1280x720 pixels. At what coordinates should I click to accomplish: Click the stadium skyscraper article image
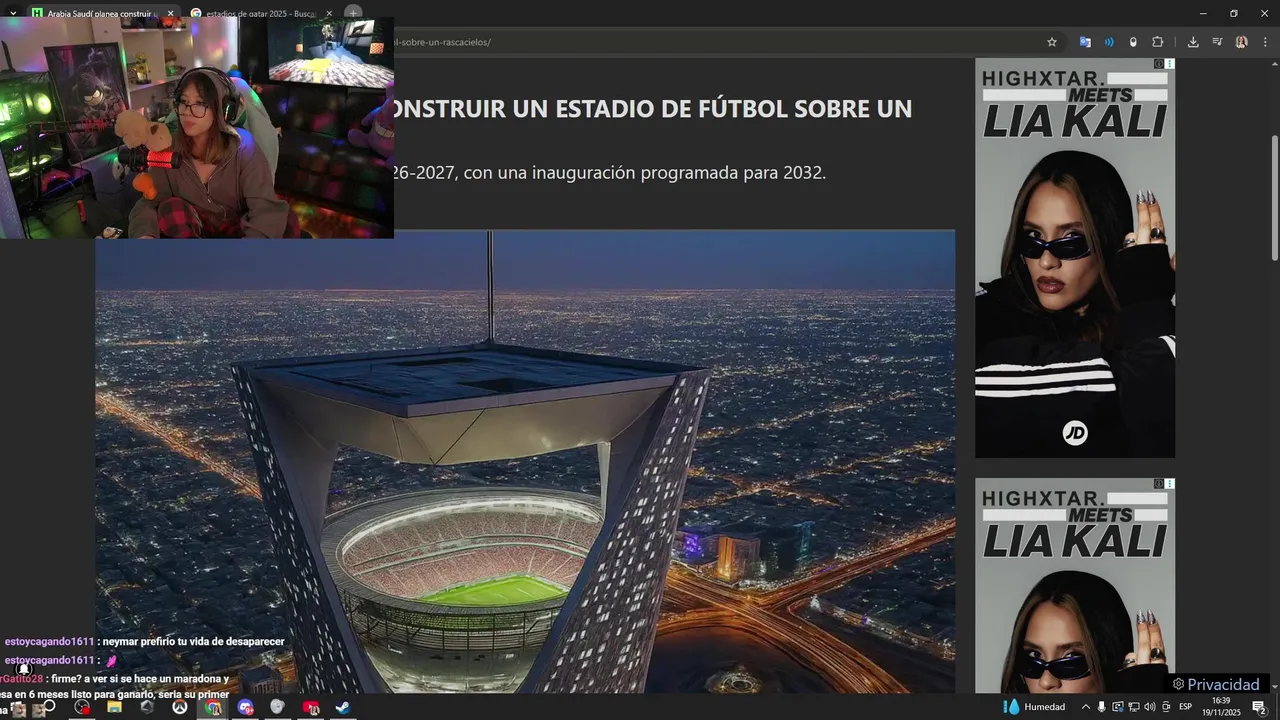[525, 462]
